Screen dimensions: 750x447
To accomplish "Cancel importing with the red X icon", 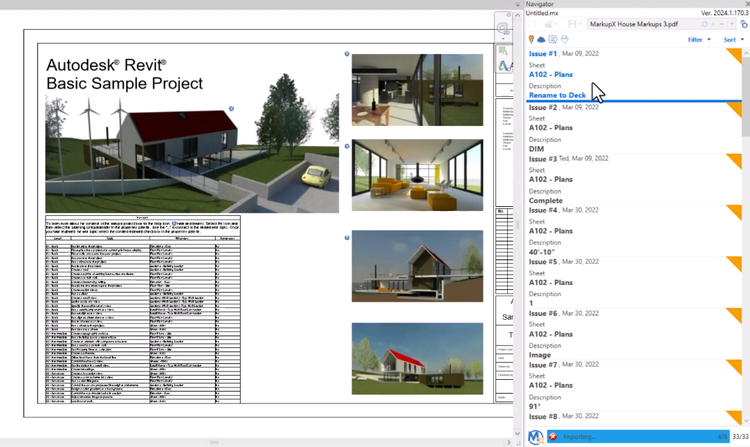I will 553,436.
